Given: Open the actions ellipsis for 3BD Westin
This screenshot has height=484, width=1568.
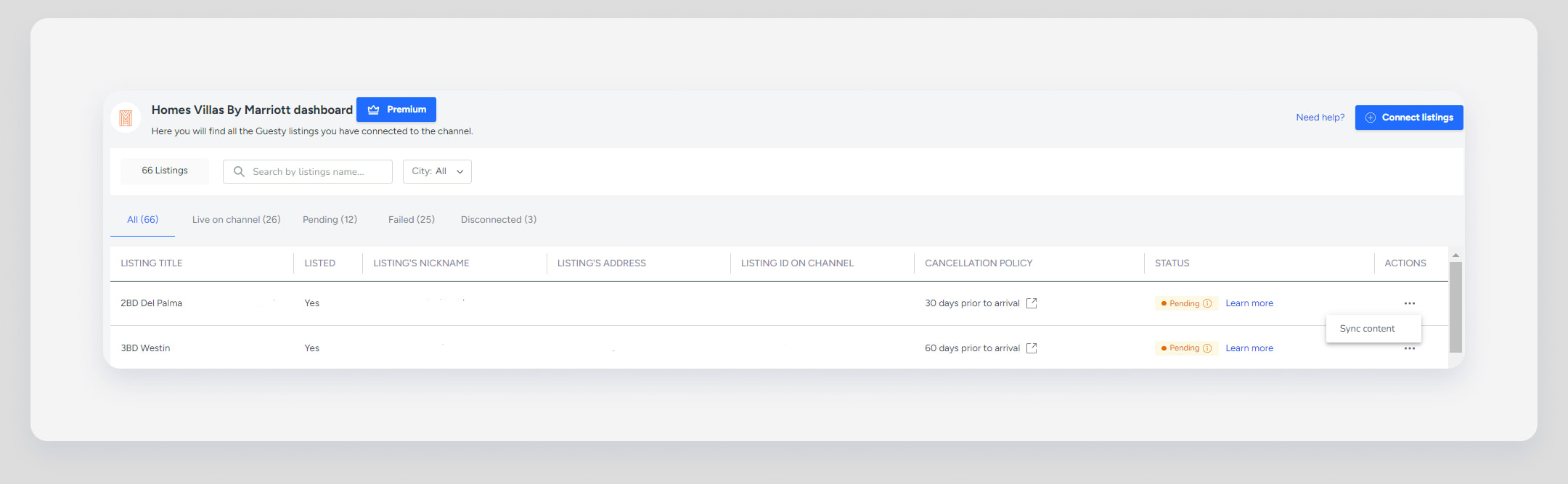Looking at the screenshot, I should pyautogui.click(x=1410, y=349).
